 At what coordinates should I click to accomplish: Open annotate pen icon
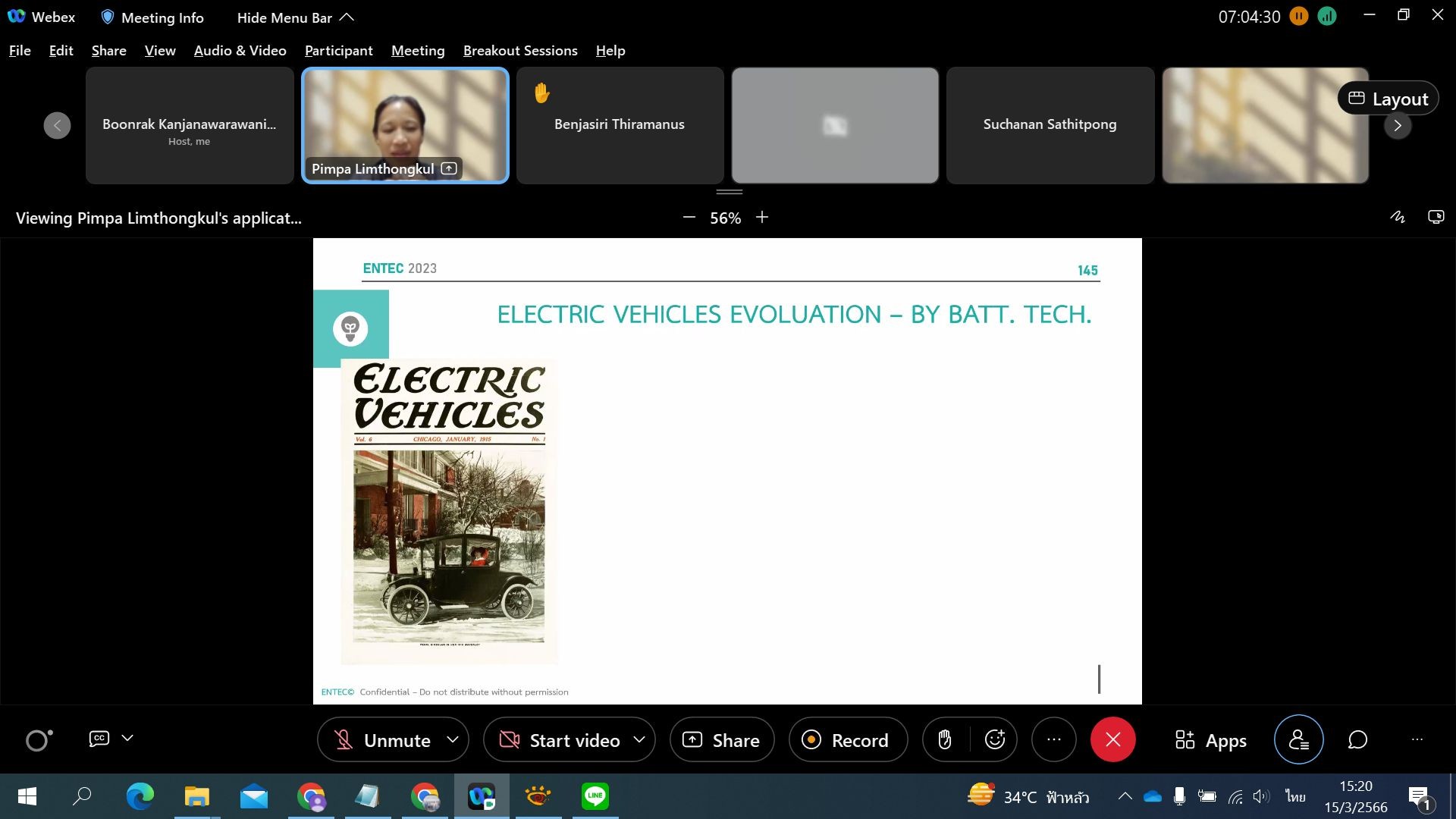[1397, 218]
